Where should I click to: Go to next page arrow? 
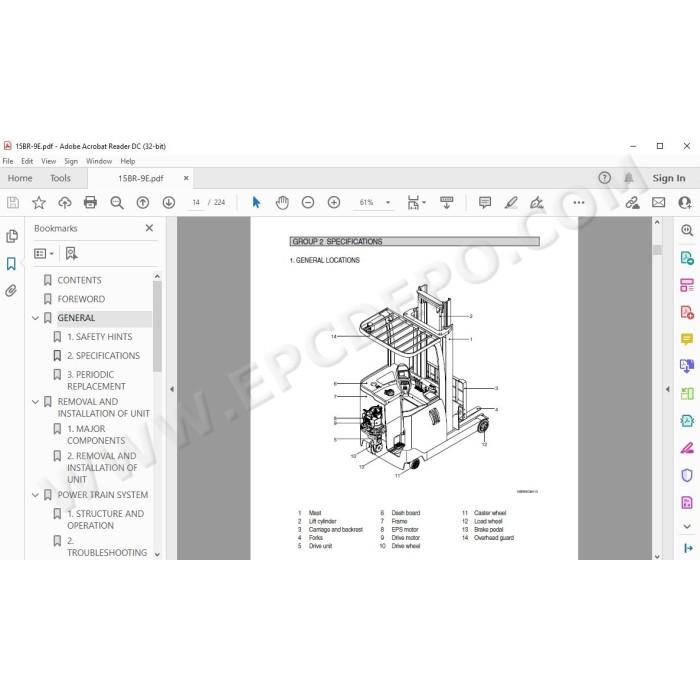(x=168, y=203)
